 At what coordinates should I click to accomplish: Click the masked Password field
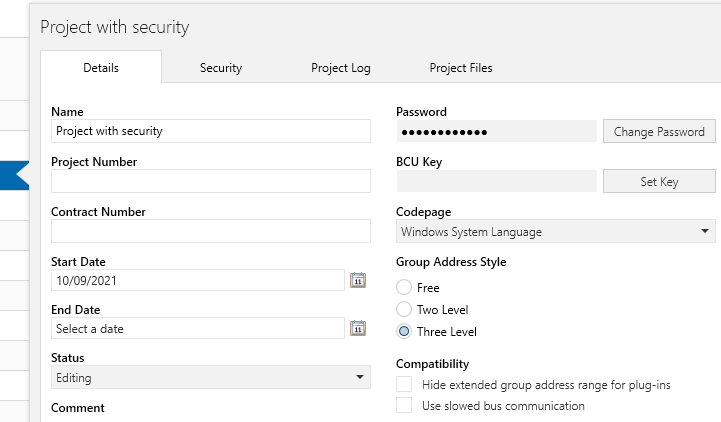497,131
